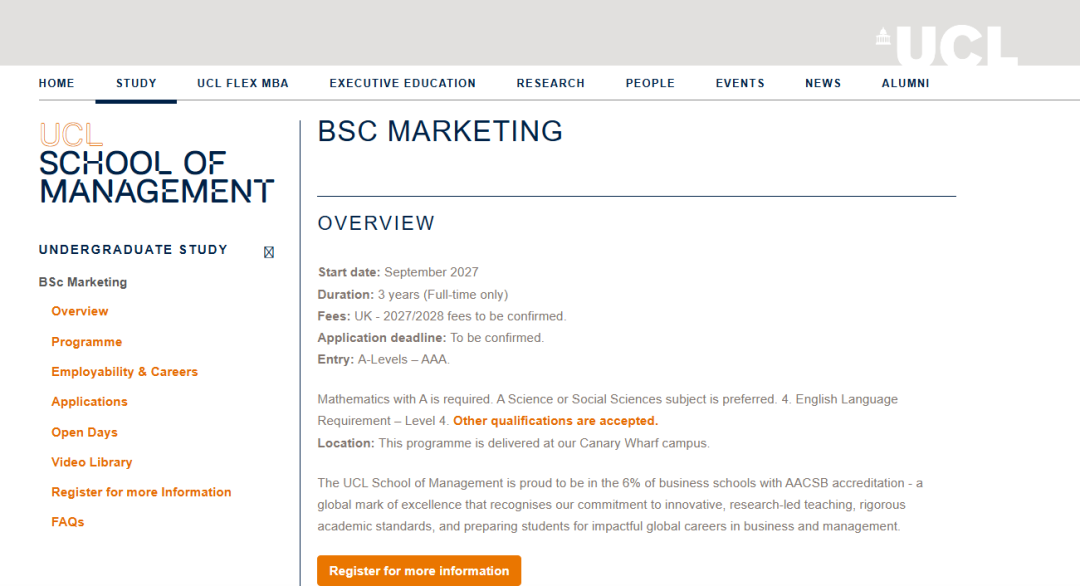Click the UCL logo in header
1080x586 pixels.
[946, 45]
